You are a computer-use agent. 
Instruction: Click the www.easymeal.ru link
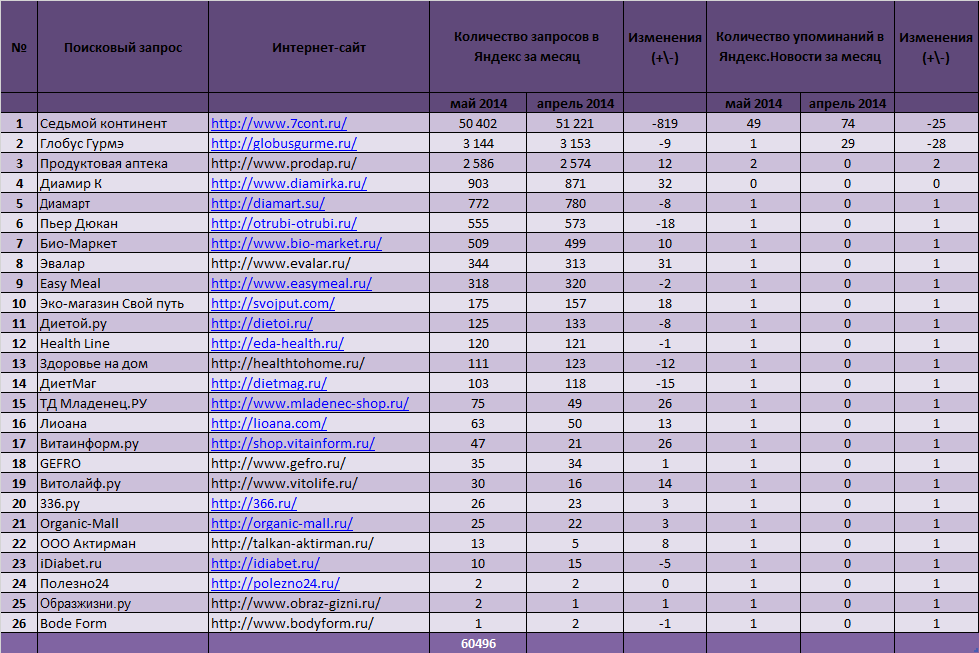tap(292, 283)
